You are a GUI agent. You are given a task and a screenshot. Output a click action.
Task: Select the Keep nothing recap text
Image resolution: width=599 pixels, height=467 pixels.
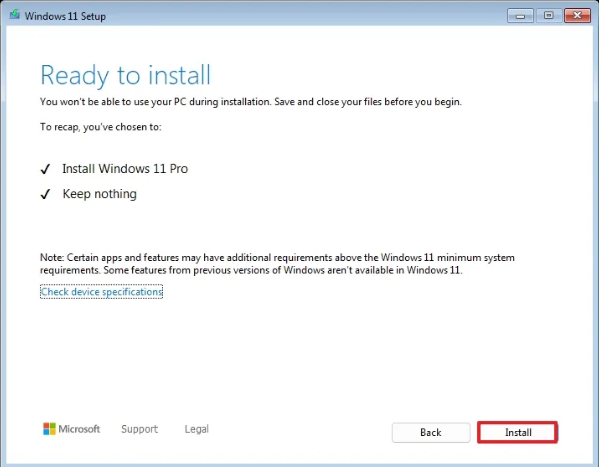click(x=100, y=194)
